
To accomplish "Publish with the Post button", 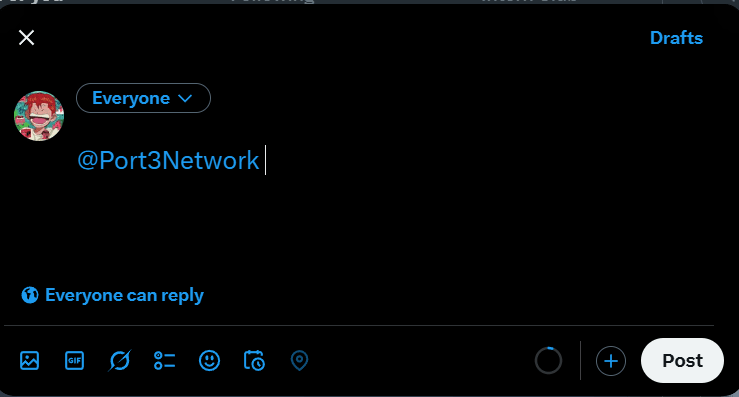I will coord(682,361).
